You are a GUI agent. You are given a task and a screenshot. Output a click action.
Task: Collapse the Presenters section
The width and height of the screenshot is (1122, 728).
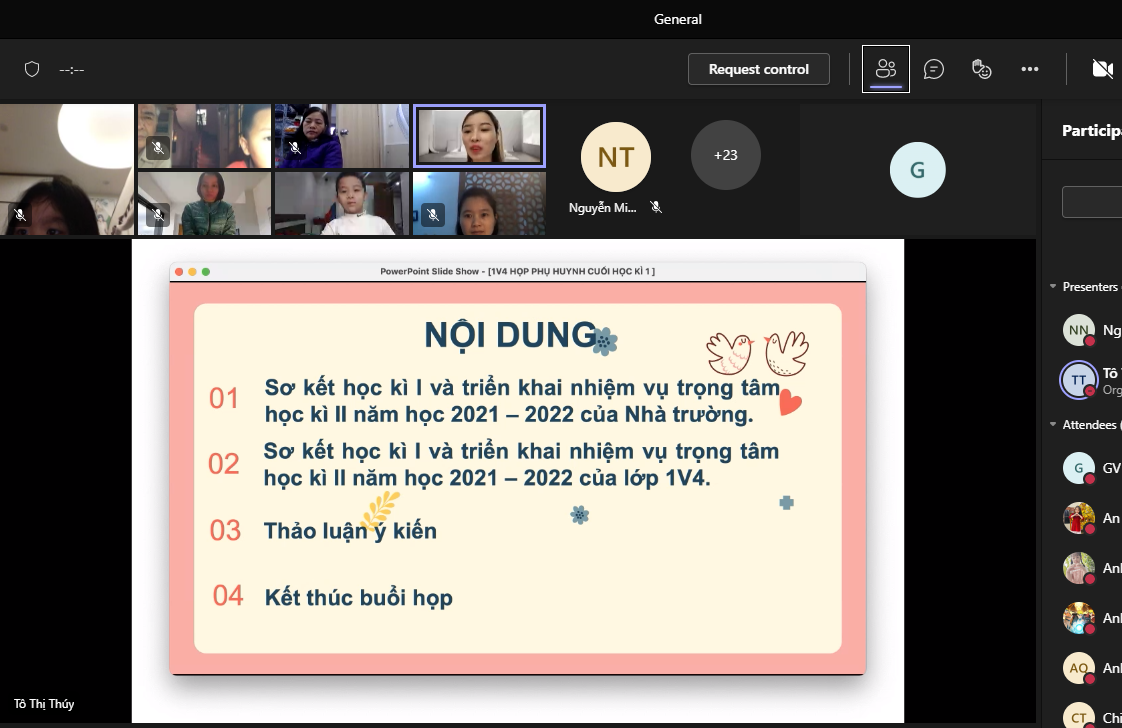point(1053,287)
